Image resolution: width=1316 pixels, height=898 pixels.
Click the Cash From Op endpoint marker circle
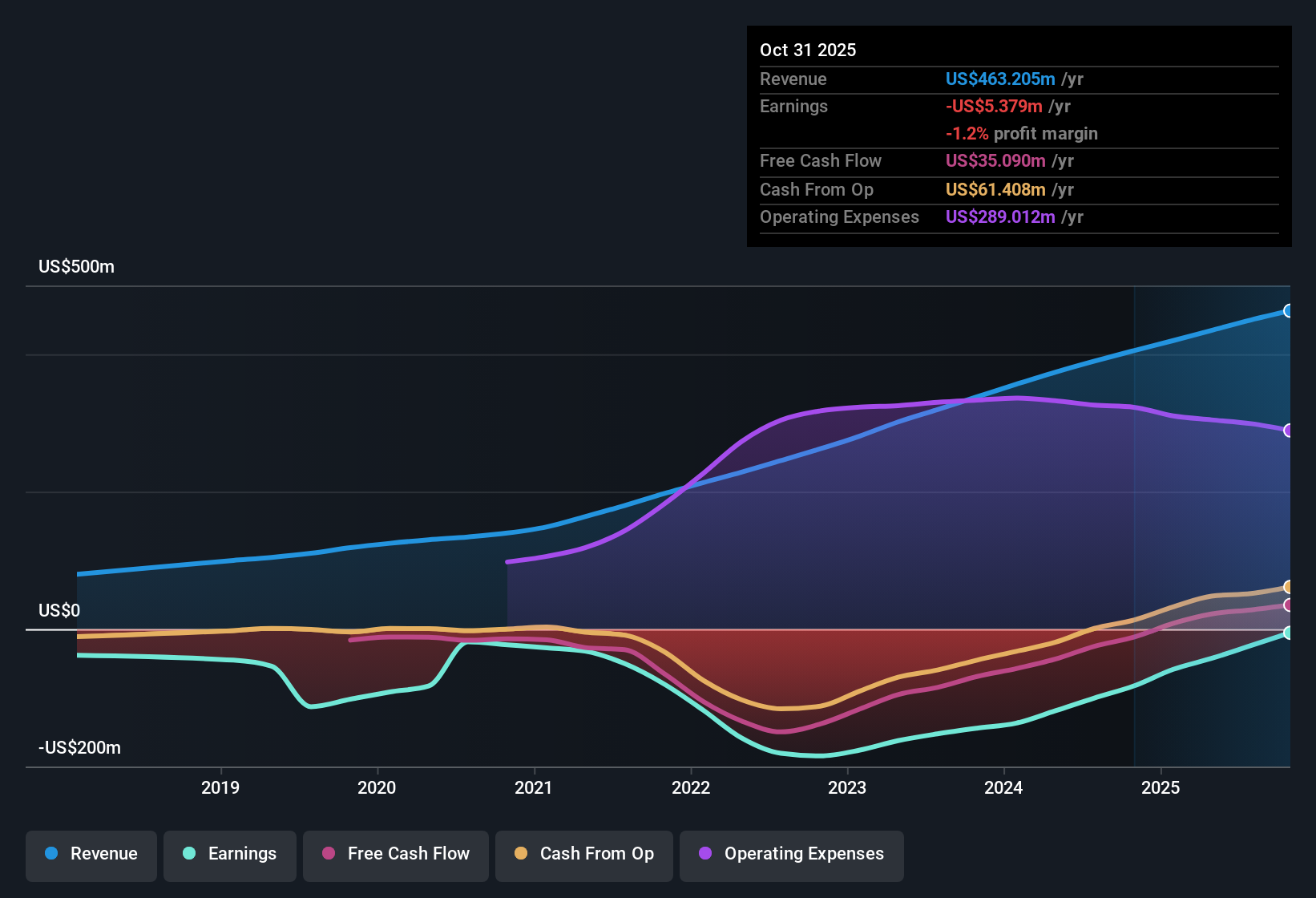(x=1289, y=585)
